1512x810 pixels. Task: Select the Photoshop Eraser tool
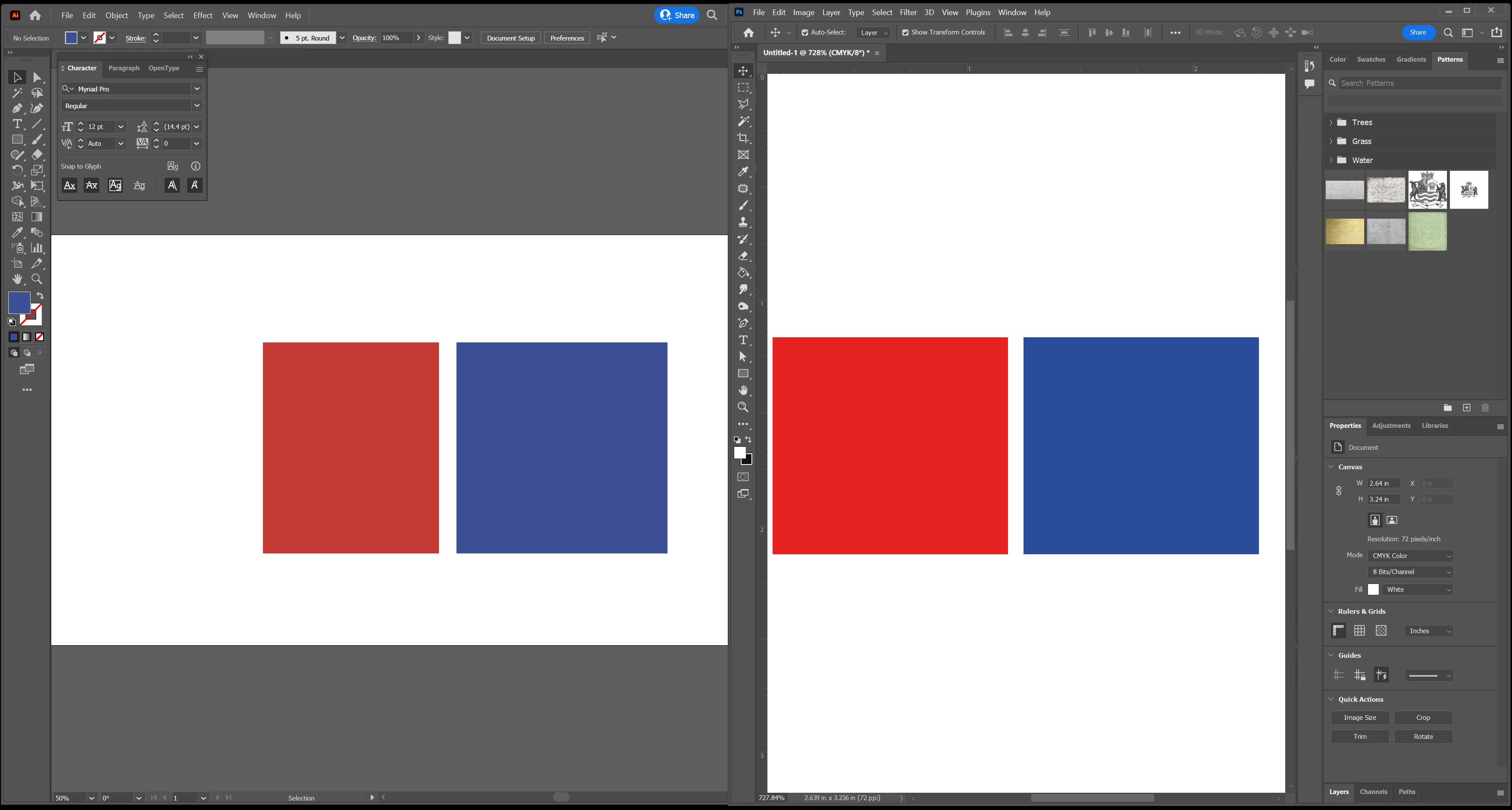tap(743, 256)
